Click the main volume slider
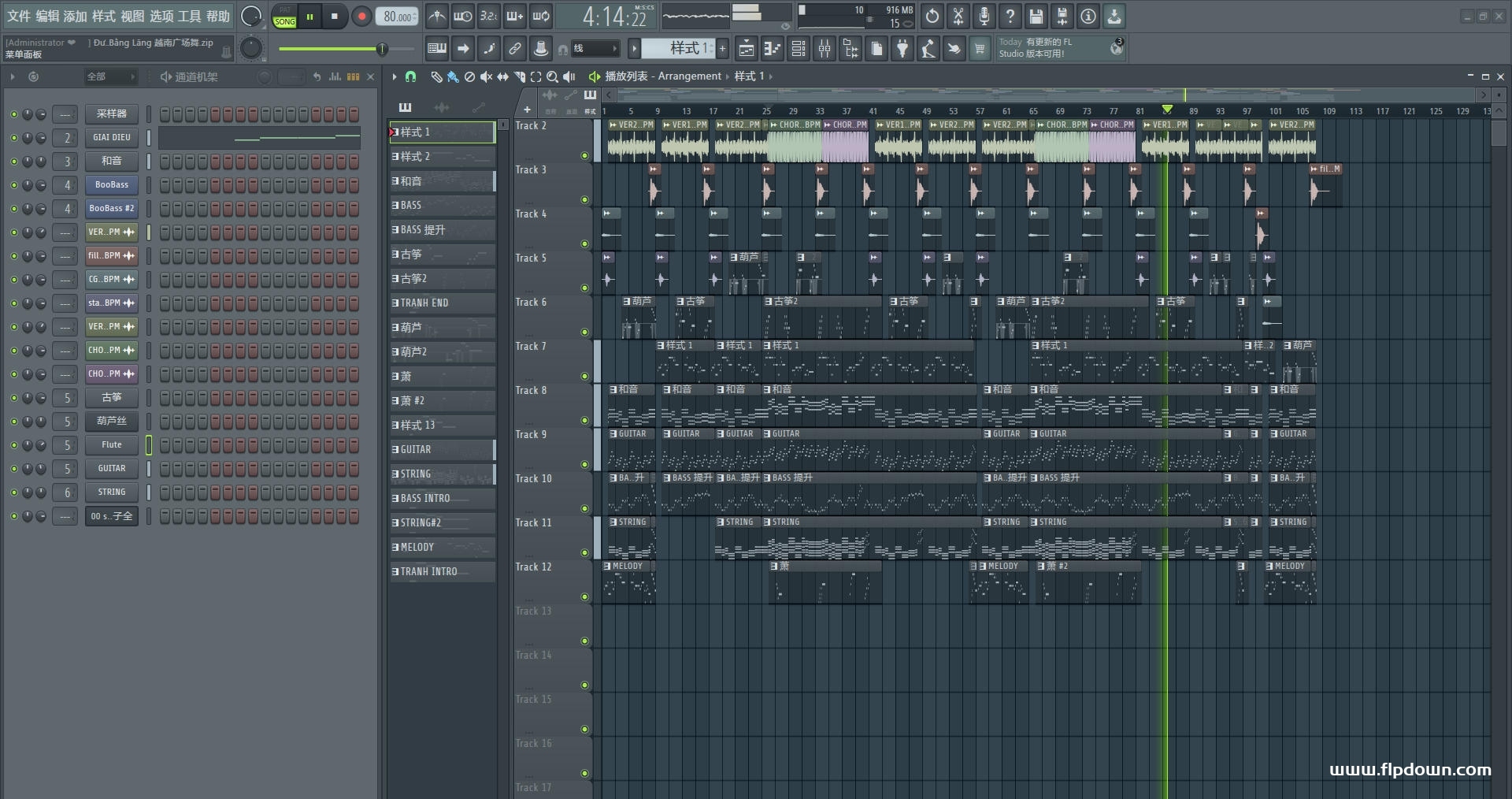This screenshot has width=1512, height=799. pos(381,49)
